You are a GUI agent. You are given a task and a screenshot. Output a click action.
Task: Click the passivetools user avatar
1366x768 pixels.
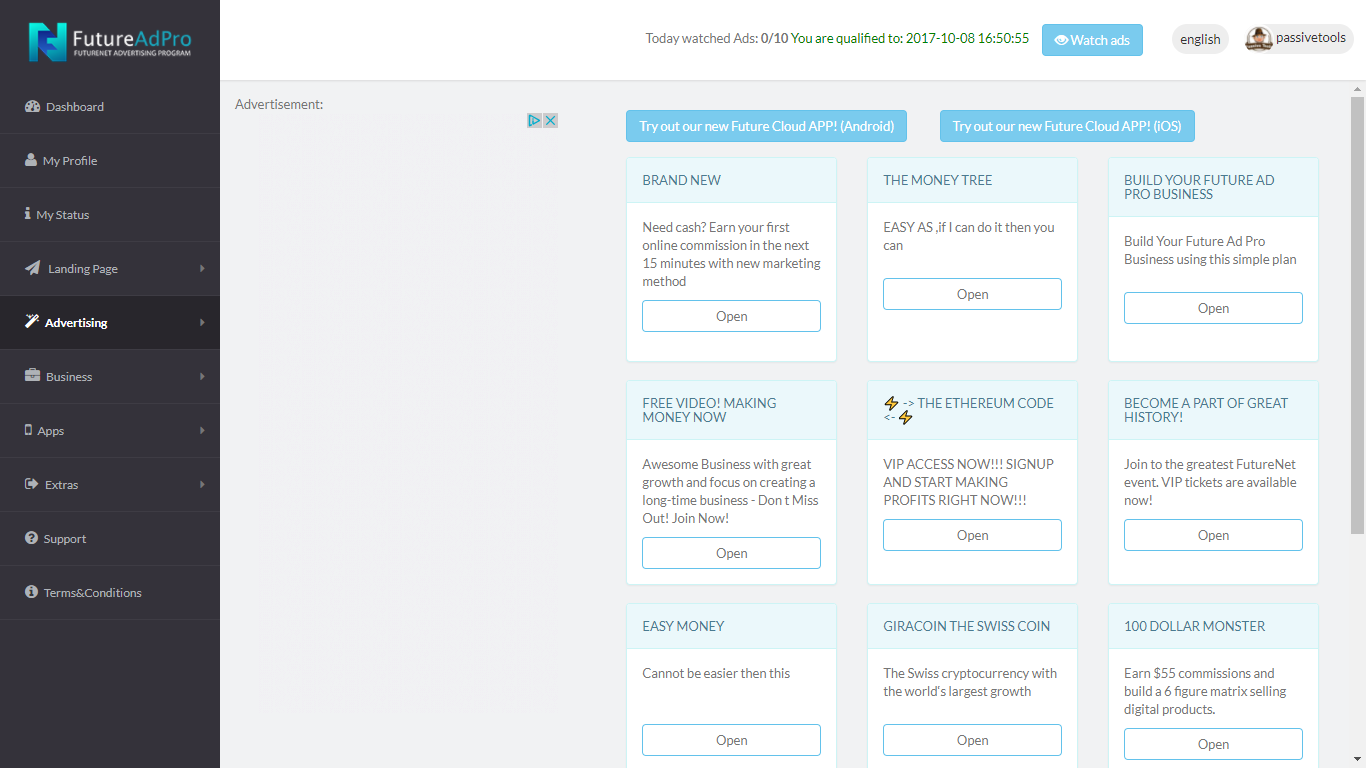(x=1259, y=39)
